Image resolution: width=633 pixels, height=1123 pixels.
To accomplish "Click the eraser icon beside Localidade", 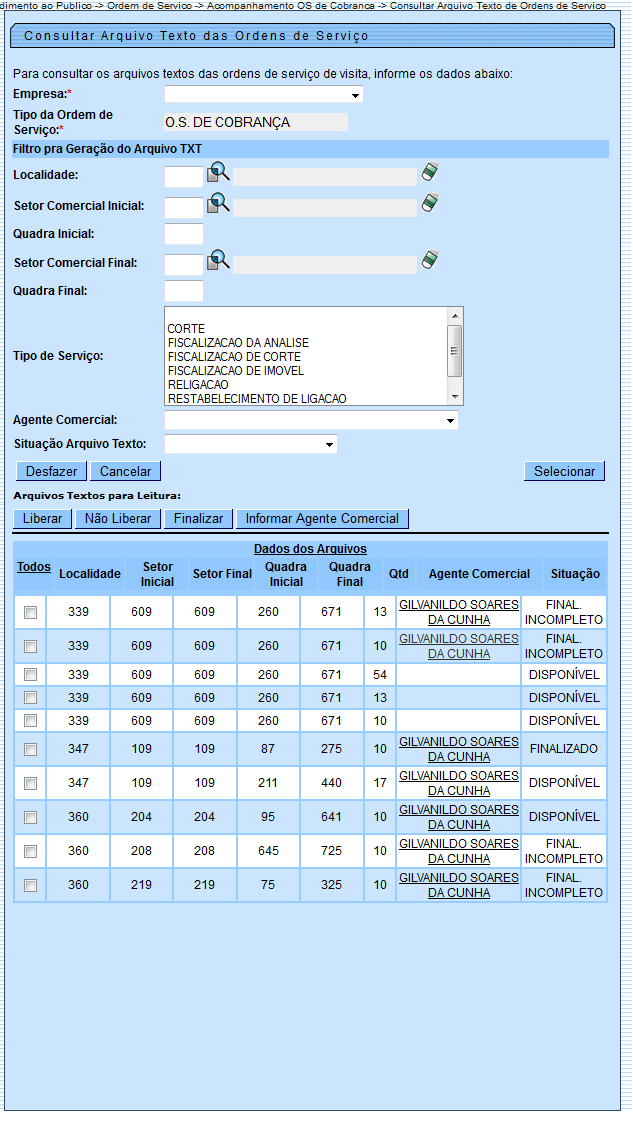I will 430,172.
